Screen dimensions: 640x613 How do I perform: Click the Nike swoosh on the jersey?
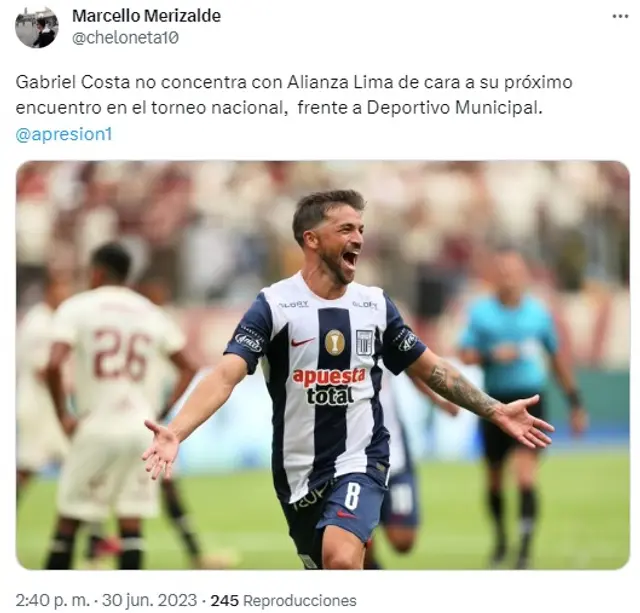pyautogui.click(x=302, y=342)
